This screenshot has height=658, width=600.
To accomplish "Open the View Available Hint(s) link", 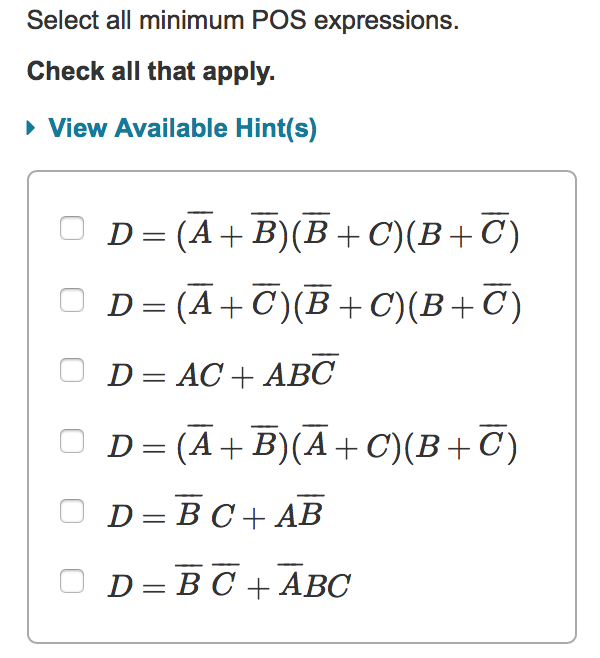I will 182,128.
